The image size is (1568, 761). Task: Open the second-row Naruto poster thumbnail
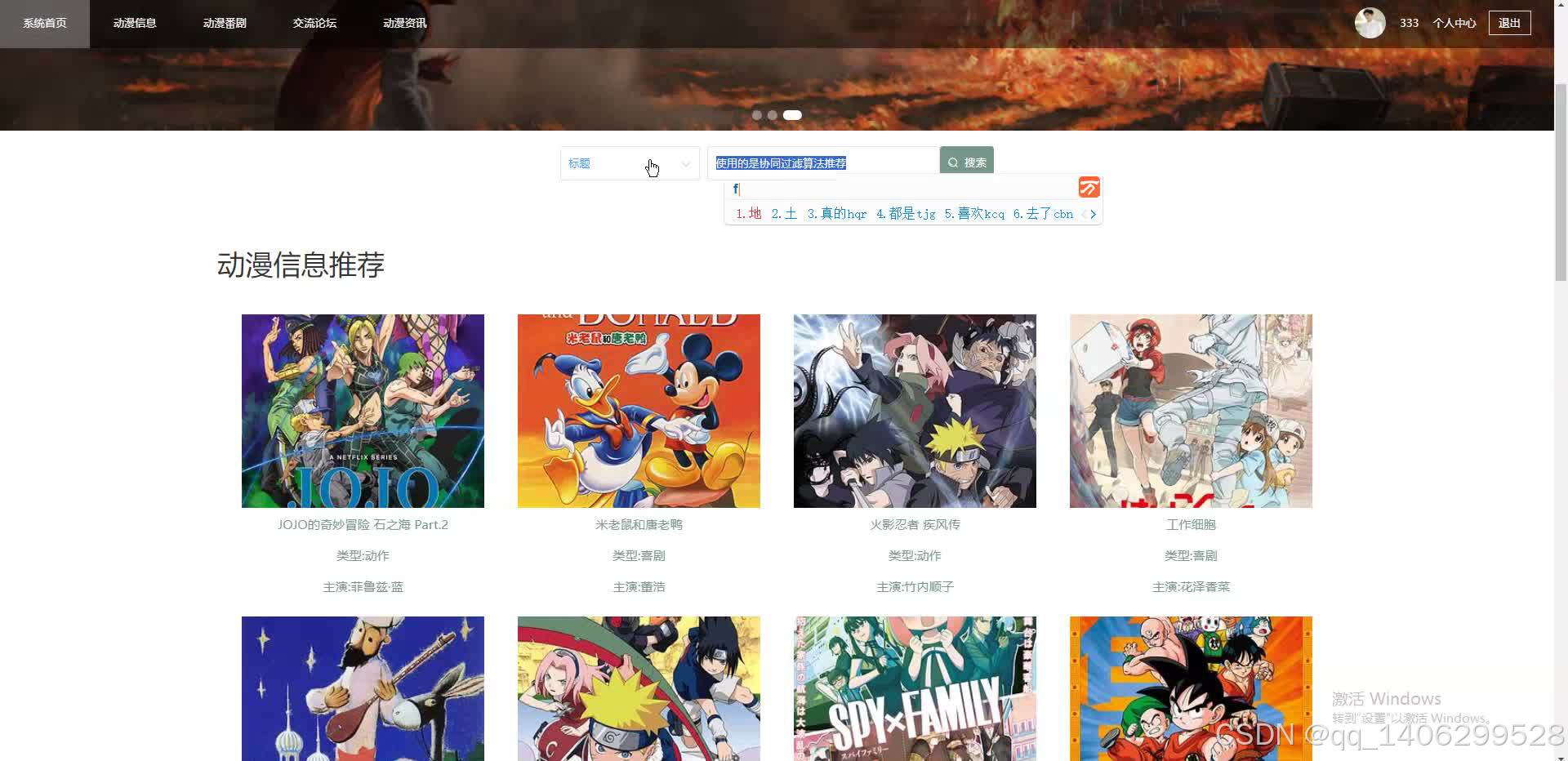tap(639, 688)
